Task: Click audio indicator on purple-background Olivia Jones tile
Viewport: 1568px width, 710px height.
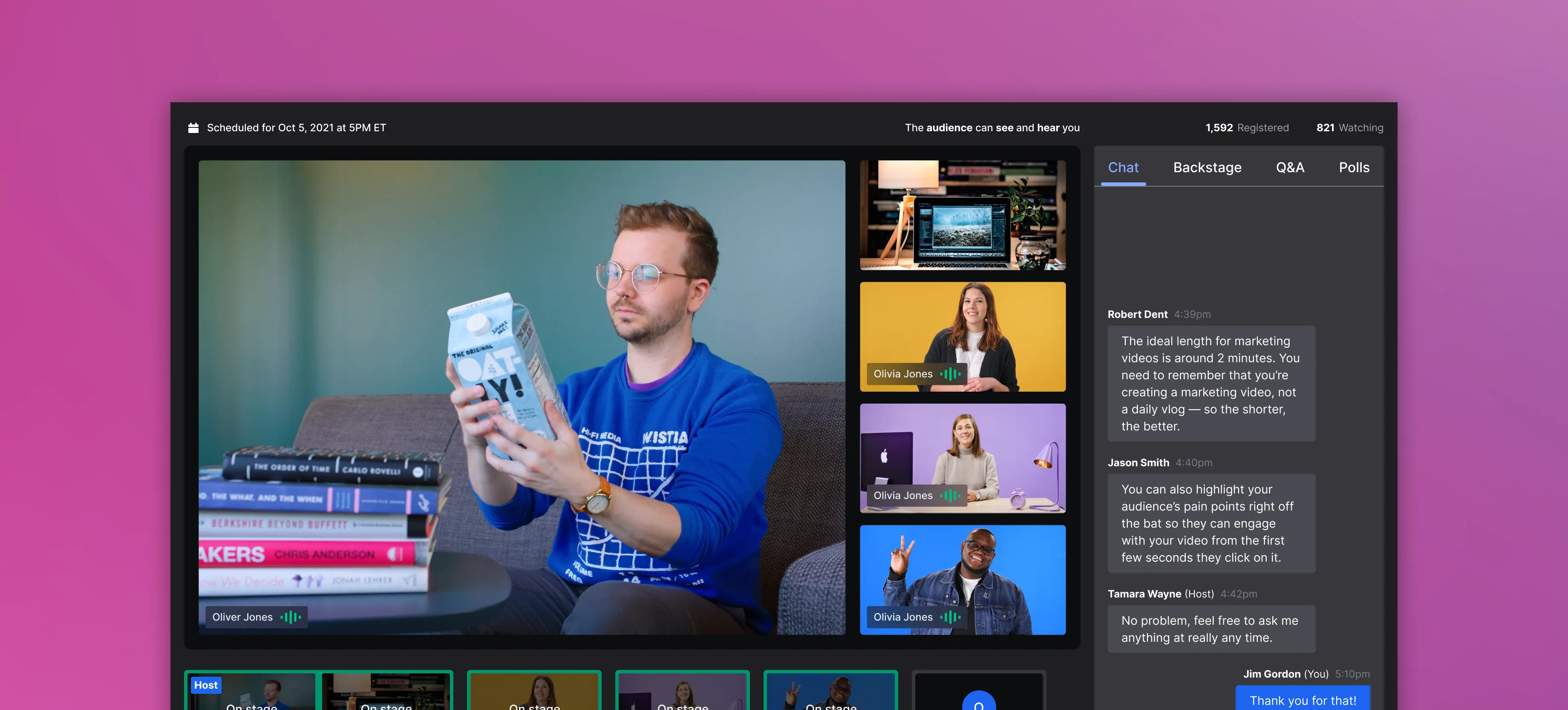Action: [x=950, y=496]
